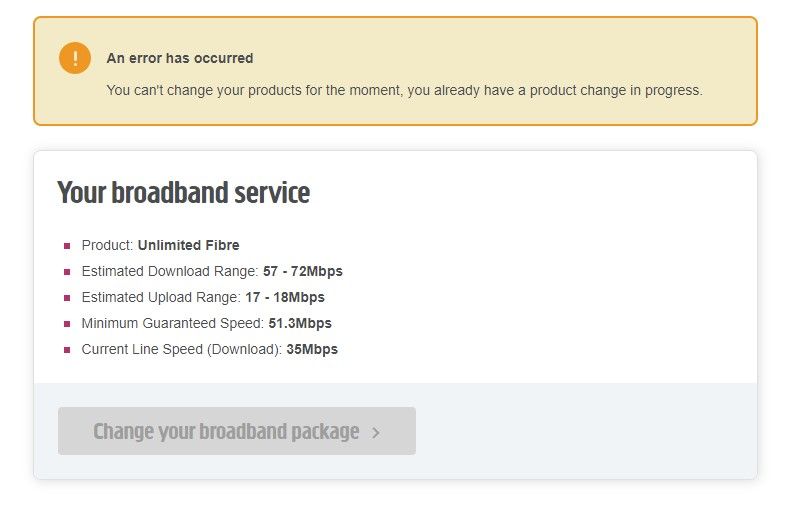Viewport: 801px width, 524px height.
Task: Click the bullet beside Estimated Upload Range
Action: pyautogui.click(x=67, y=298)
